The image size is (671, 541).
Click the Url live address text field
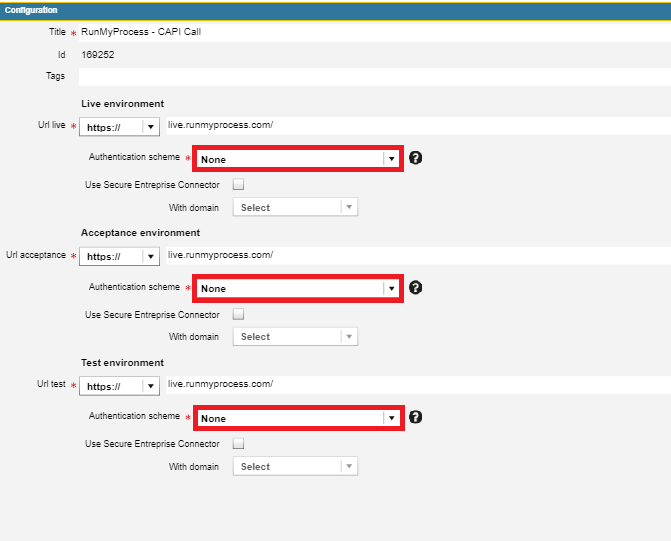coord(415,126)
